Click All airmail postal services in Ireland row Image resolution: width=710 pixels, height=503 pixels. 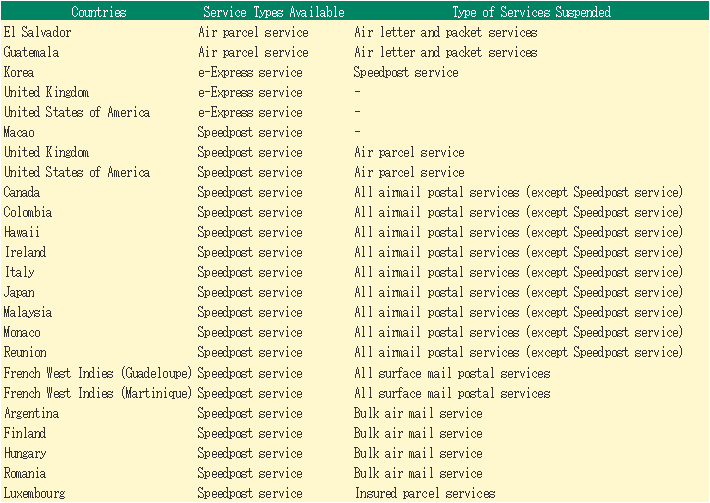coord(518,252)
